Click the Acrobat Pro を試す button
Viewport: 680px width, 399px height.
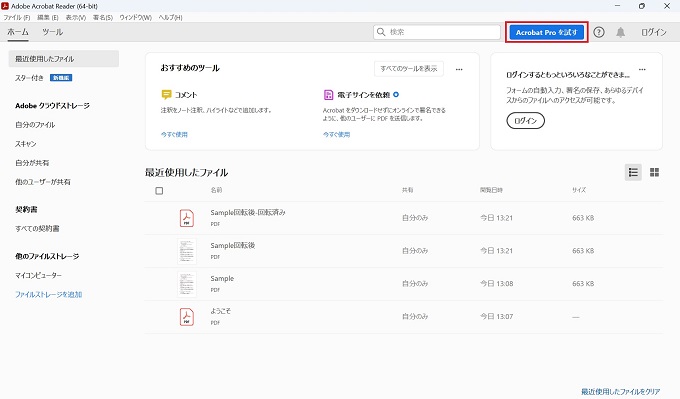[546, 32]
